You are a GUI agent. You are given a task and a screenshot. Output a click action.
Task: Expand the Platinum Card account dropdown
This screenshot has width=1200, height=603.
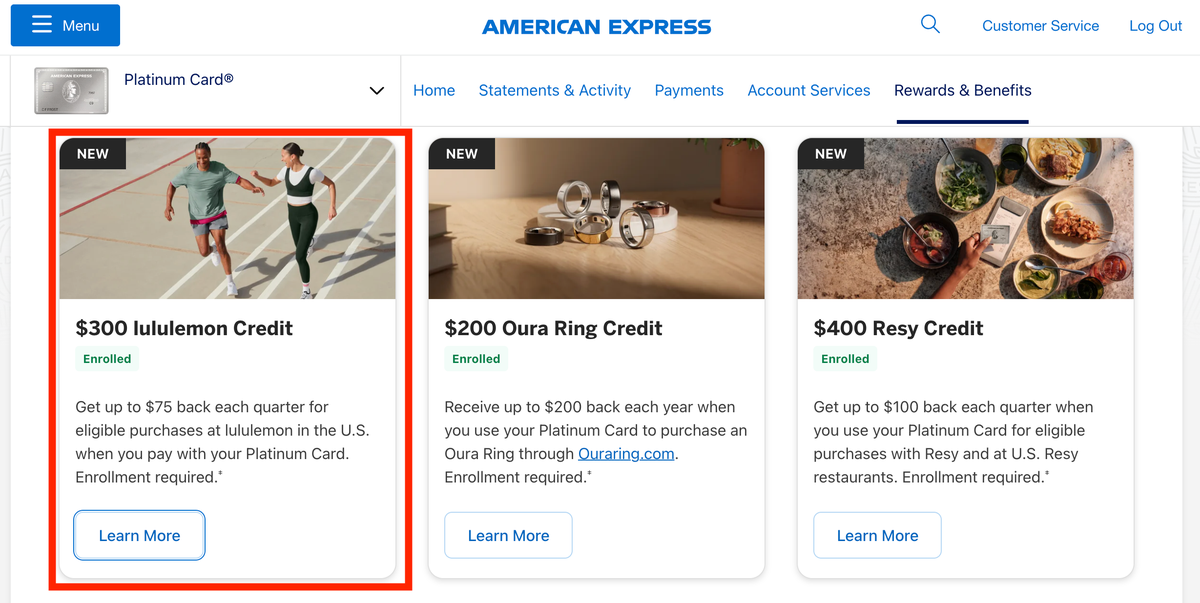pos(376,91)
